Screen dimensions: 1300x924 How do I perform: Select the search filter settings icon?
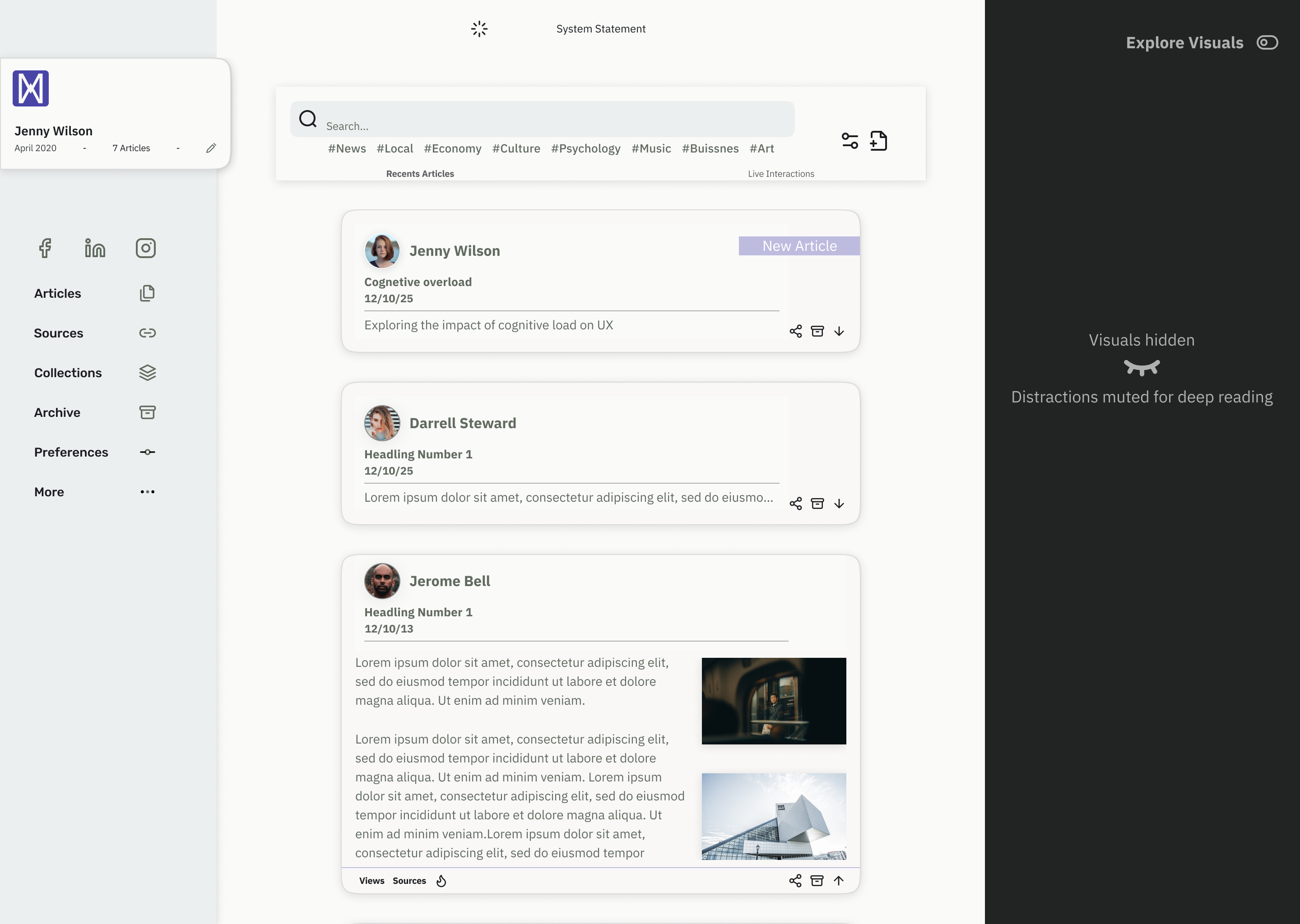tap(850, 140)
